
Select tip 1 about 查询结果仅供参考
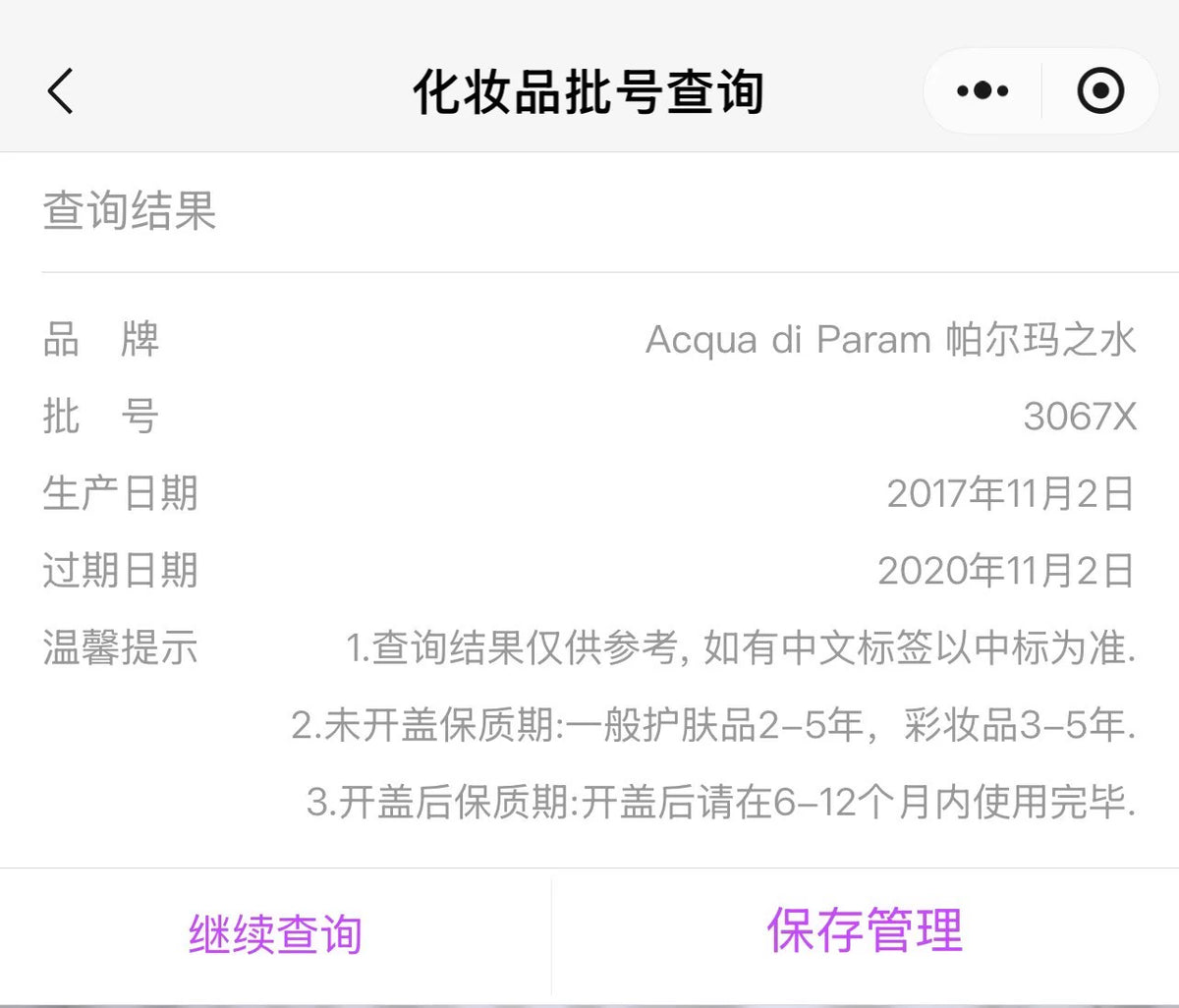[x=741, y=648]
